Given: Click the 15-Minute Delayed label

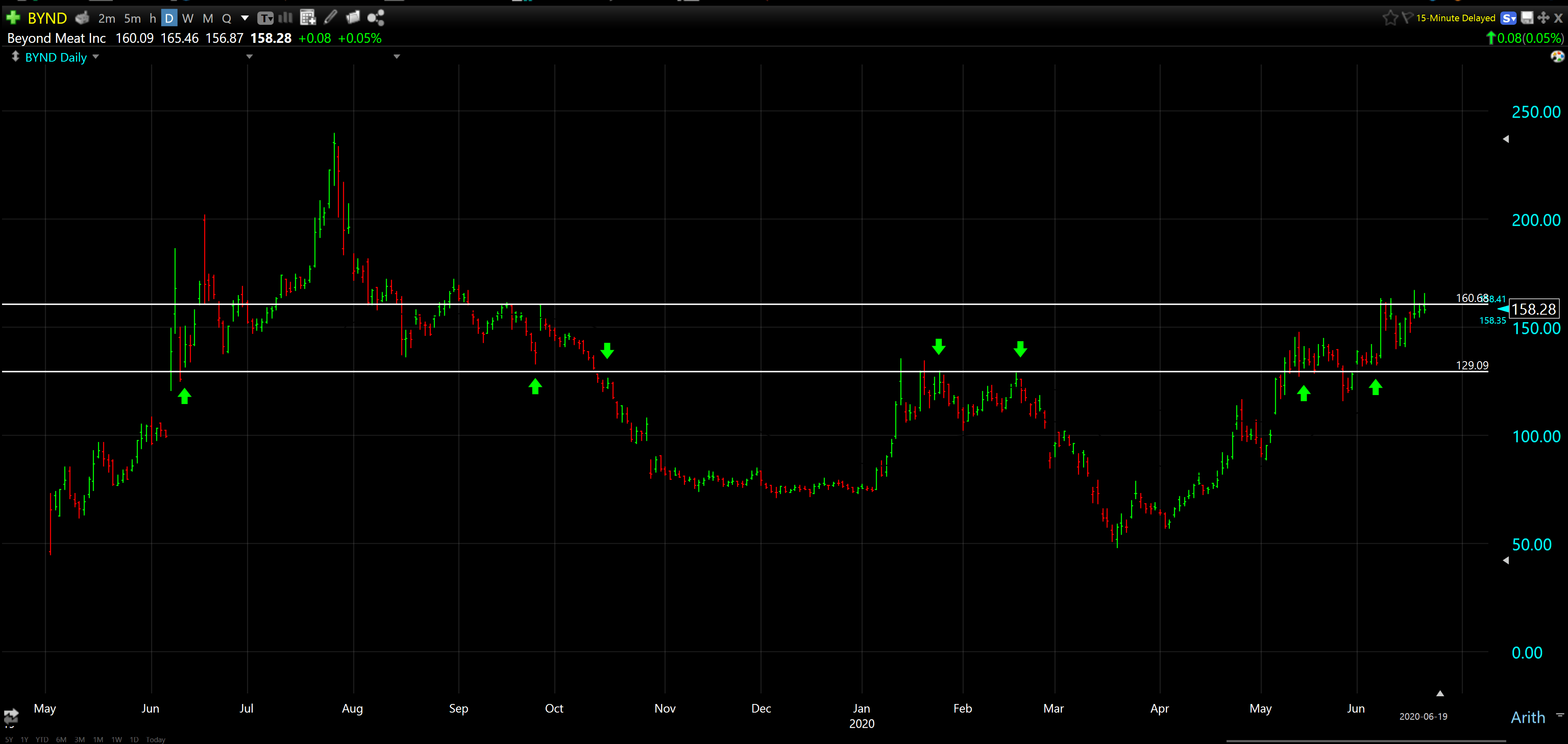Looking at the screenshot, I should tap(1455, 18).
